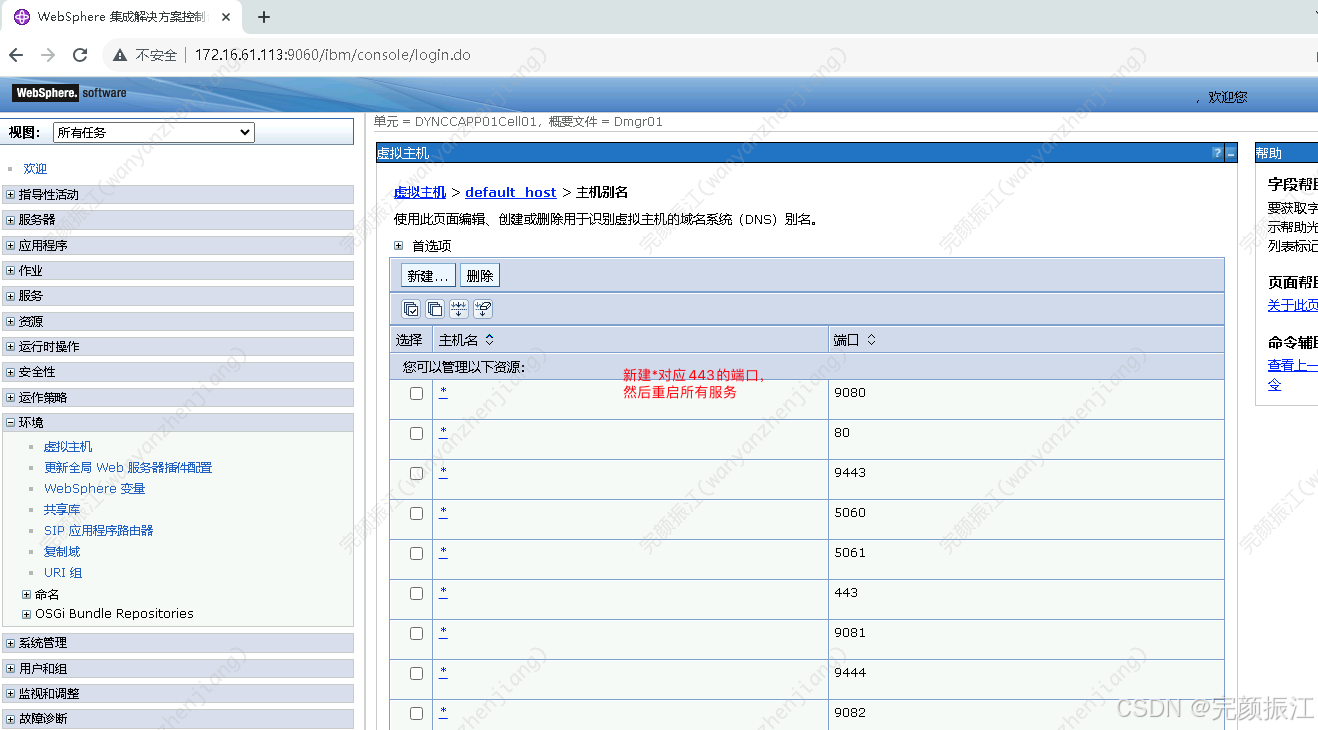Follow 虚拟主机 breadcrumb link
Viewport: 1318px width, 730px height.
pyautogui.click(x=420, y=192)
